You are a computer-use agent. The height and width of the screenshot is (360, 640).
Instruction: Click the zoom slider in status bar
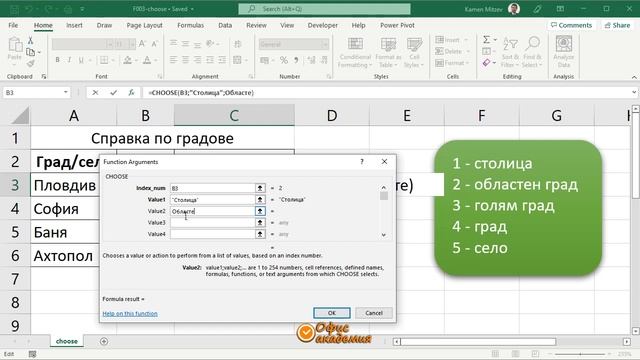point(580,354)
